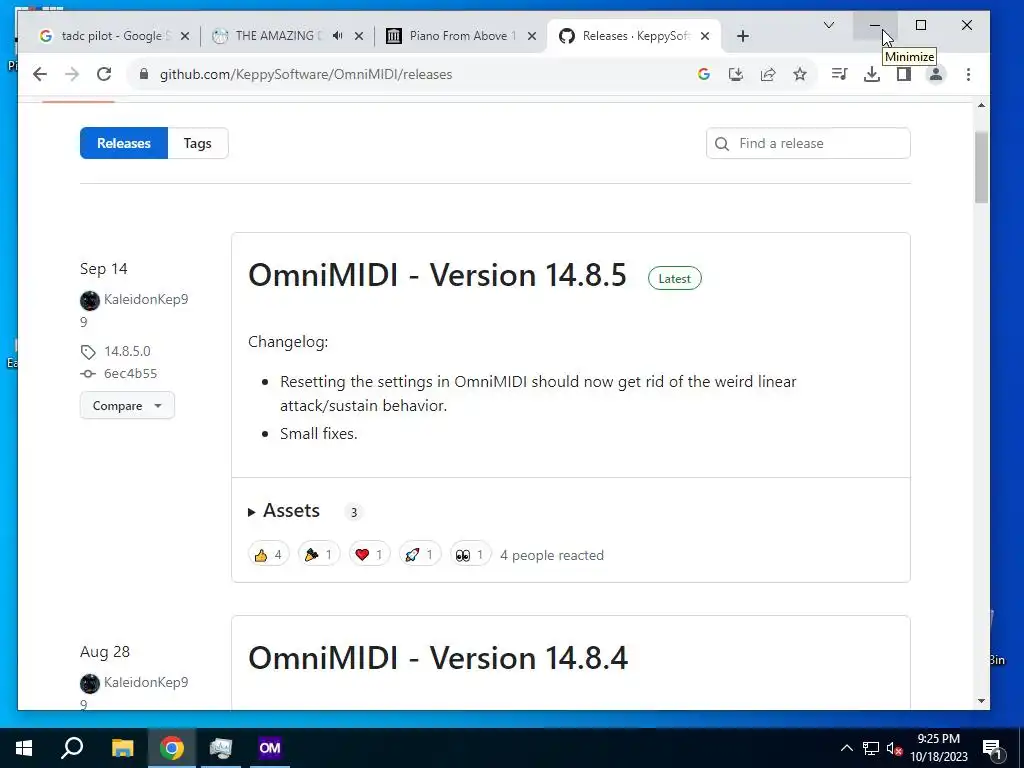Go back to the previous page

[x=40, y=74]
